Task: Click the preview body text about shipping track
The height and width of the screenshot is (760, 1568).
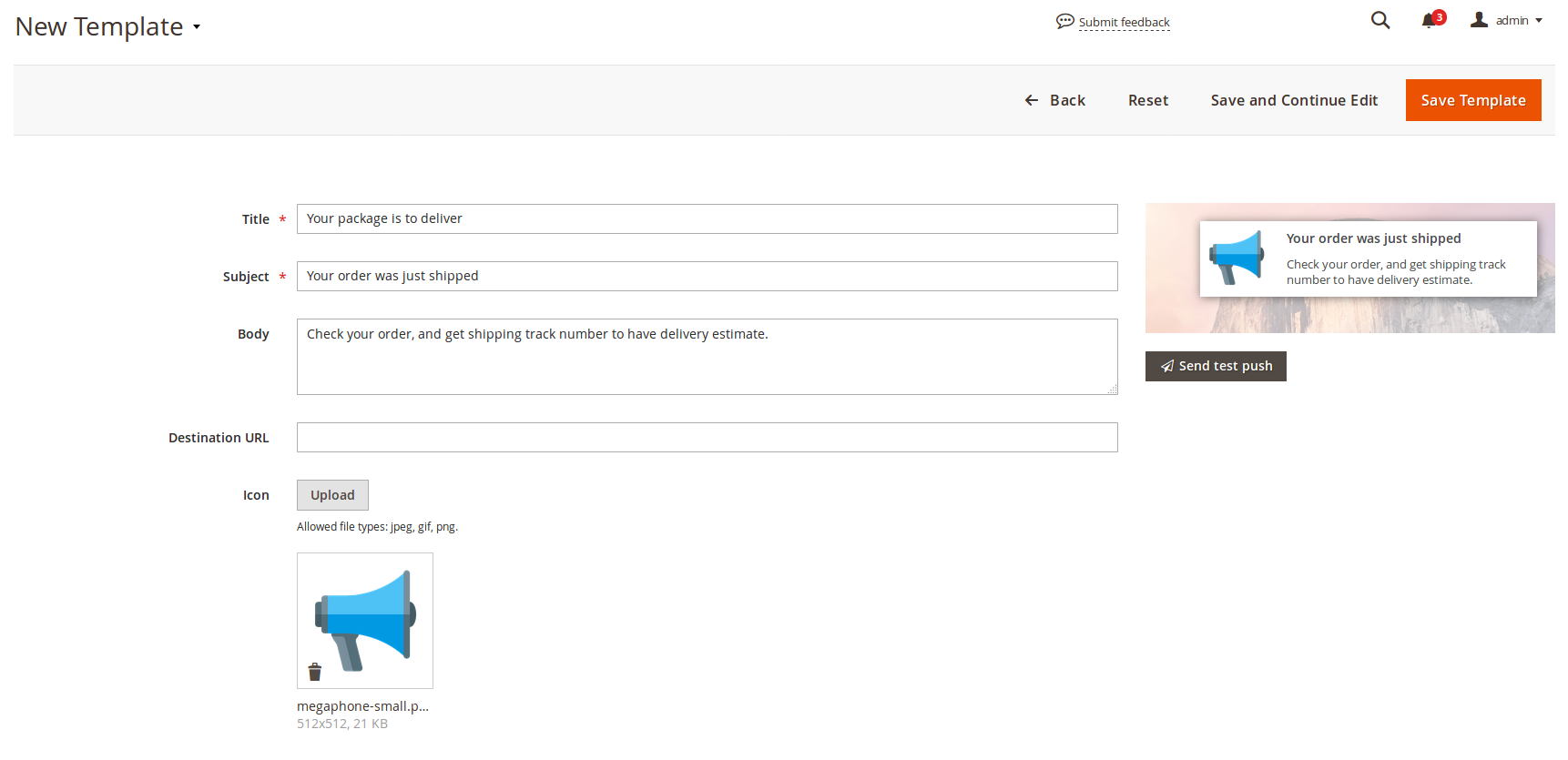Action: coord(1396,272)
